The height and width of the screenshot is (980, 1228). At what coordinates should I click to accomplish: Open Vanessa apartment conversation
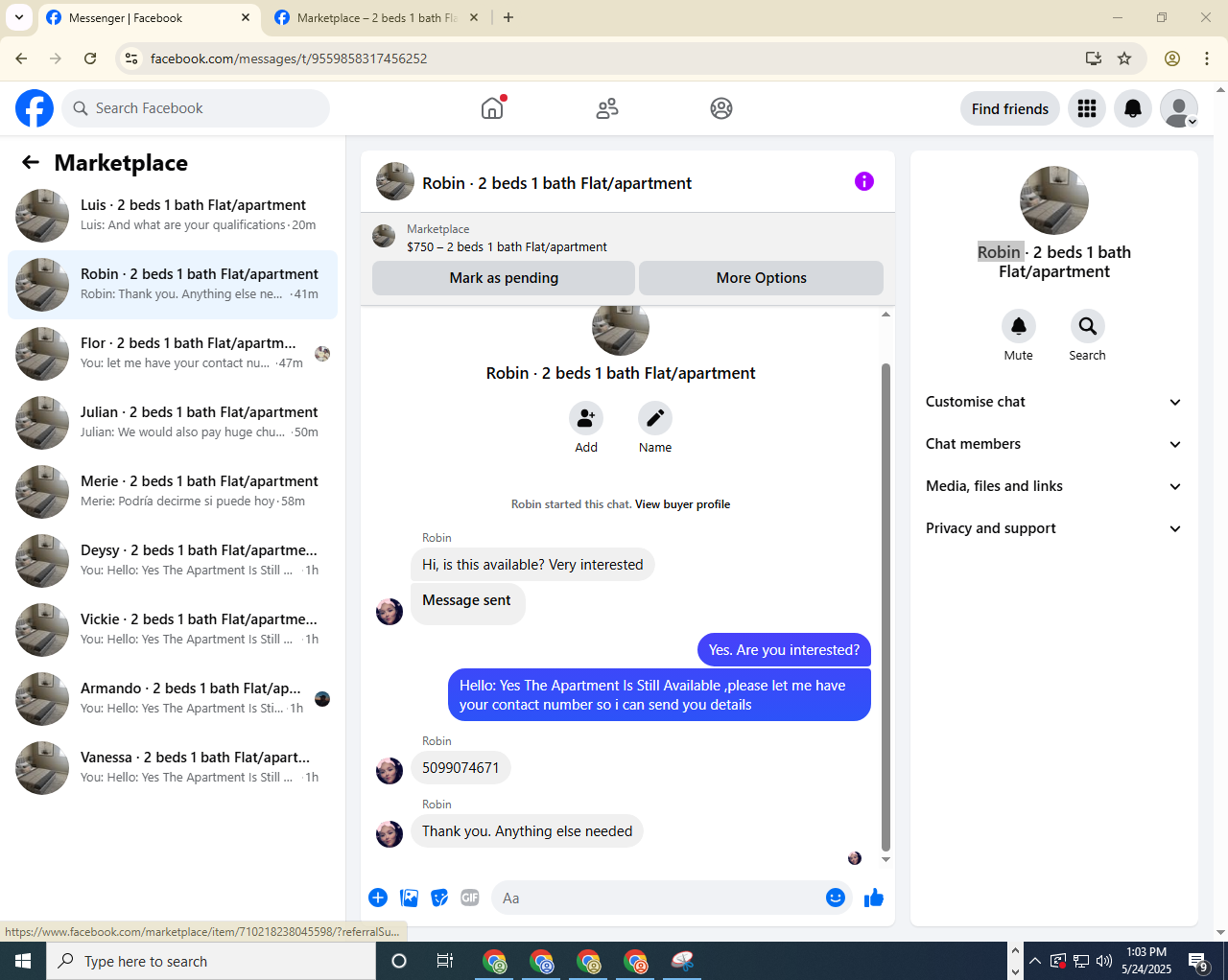[173, 768]
